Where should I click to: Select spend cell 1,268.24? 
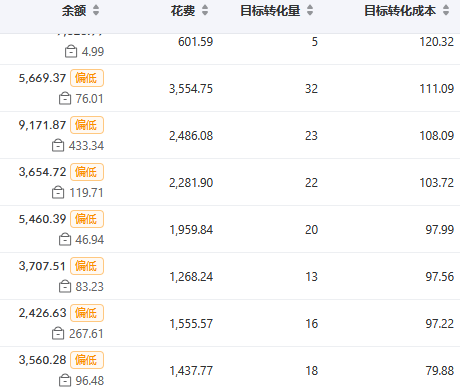[191, 277]
